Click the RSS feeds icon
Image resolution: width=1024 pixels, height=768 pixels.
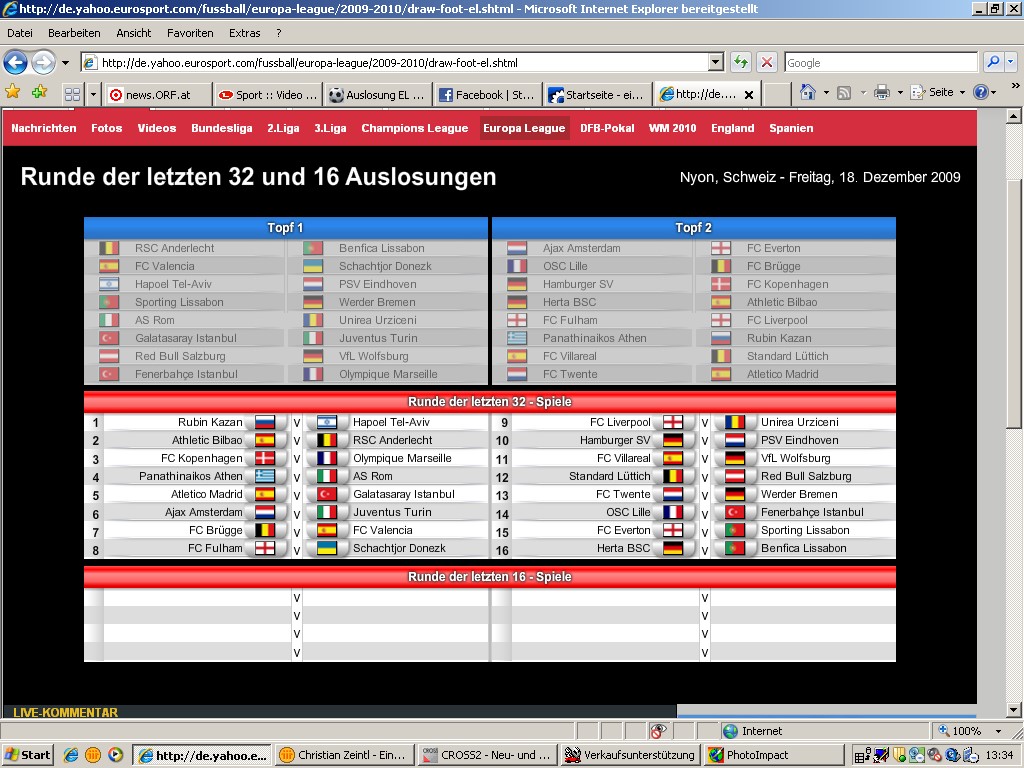tap(844, 93)
